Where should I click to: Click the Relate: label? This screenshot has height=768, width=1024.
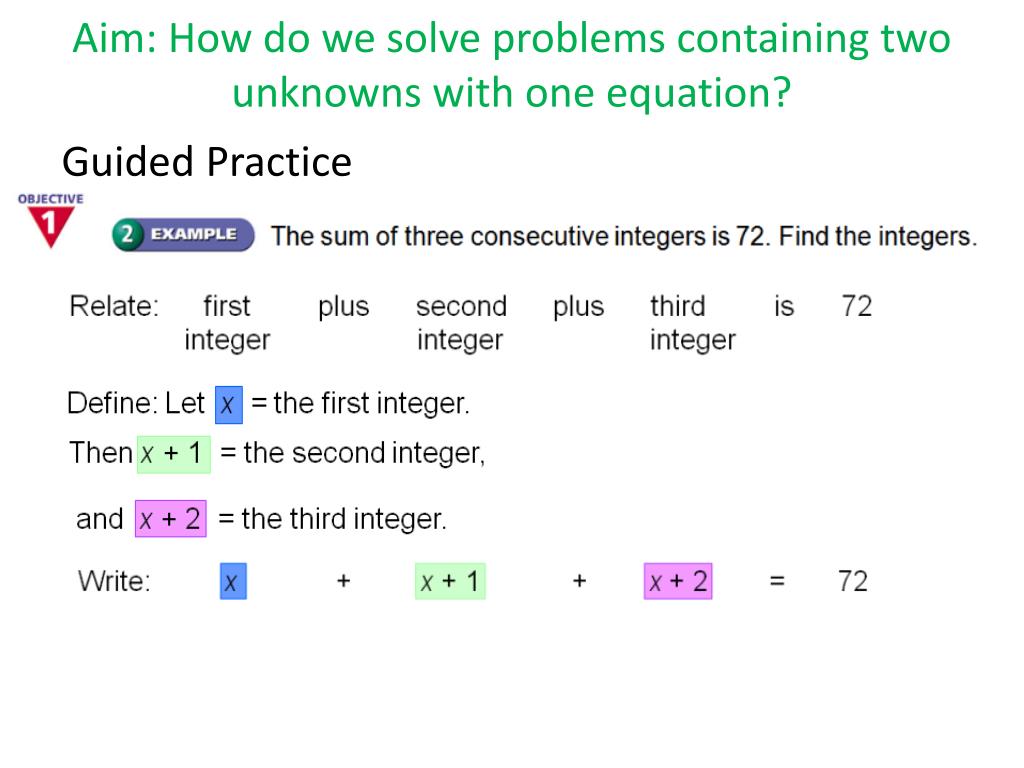coord(114,306)
